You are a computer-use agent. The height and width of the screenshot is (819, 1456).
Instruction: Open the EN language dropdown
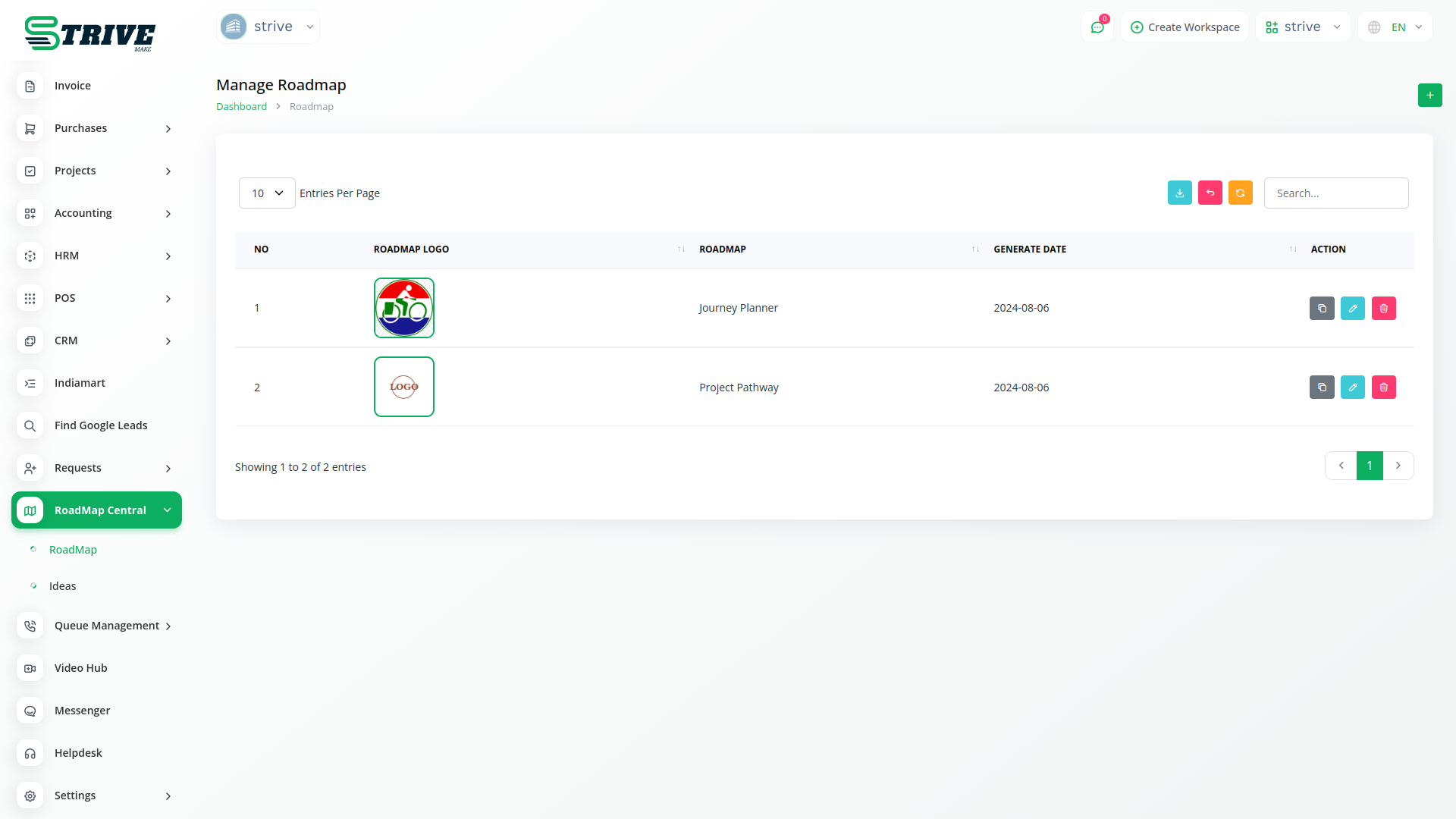click(1396, 27)
